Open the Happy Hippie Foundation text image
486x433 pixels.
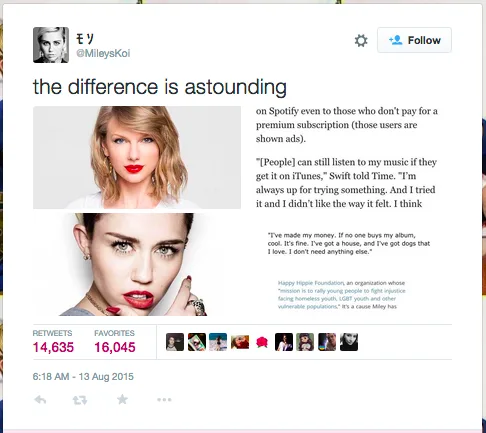pyautogui.click(x=342, y=295)
